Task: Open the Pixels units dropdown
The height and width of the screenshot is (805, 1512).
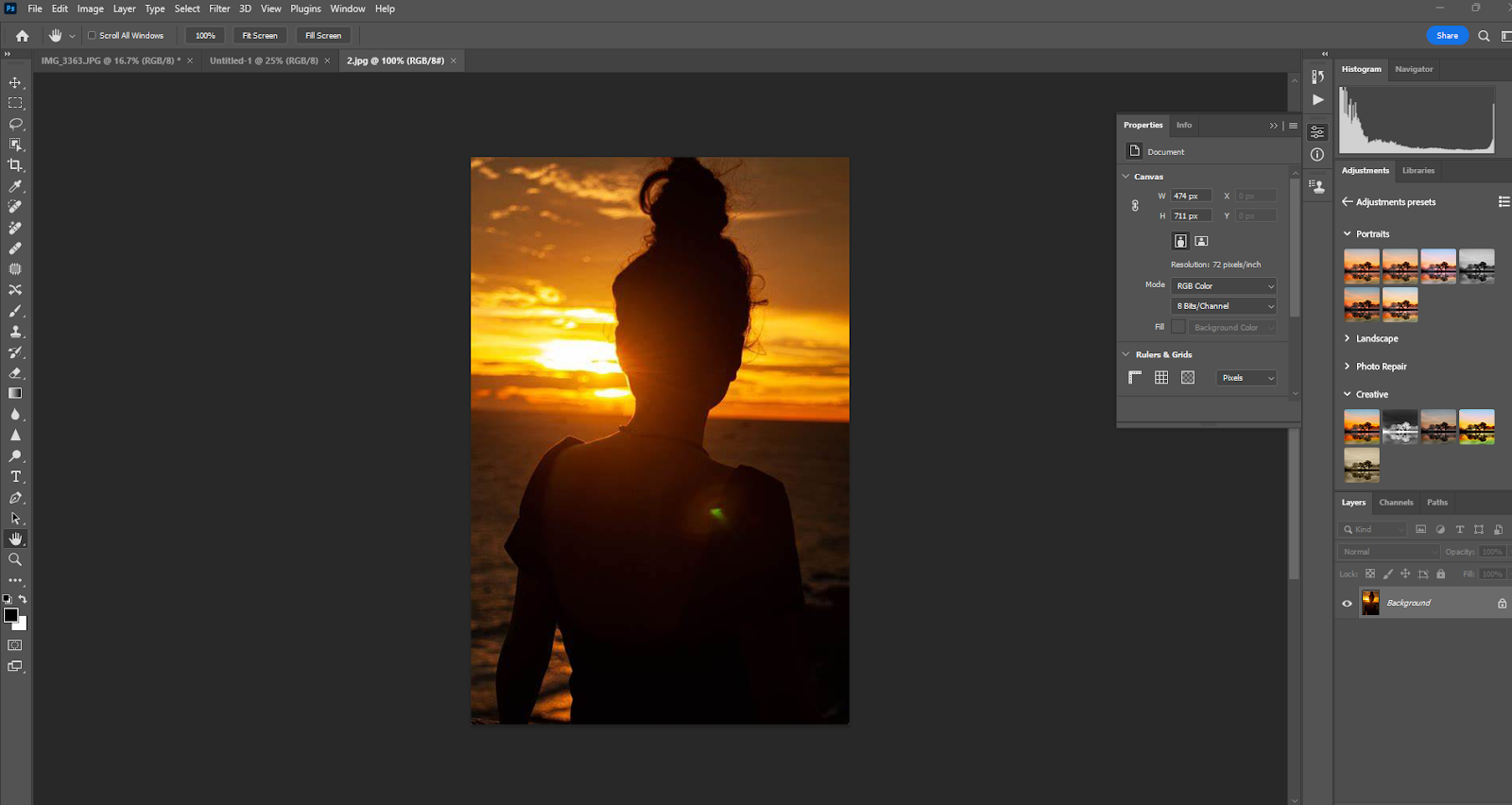Action: [x=1246, y=378]
